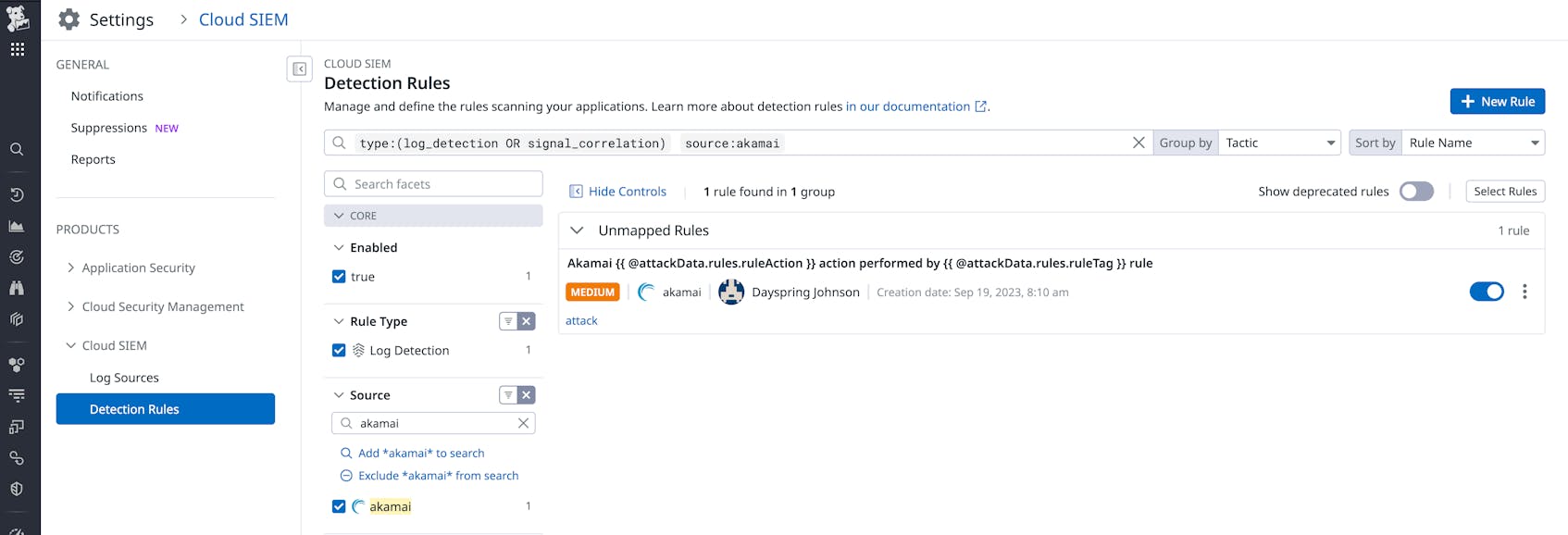Select the Monitors icon in the left rail
1568x535 pixels.
click(x=17, y=256)
